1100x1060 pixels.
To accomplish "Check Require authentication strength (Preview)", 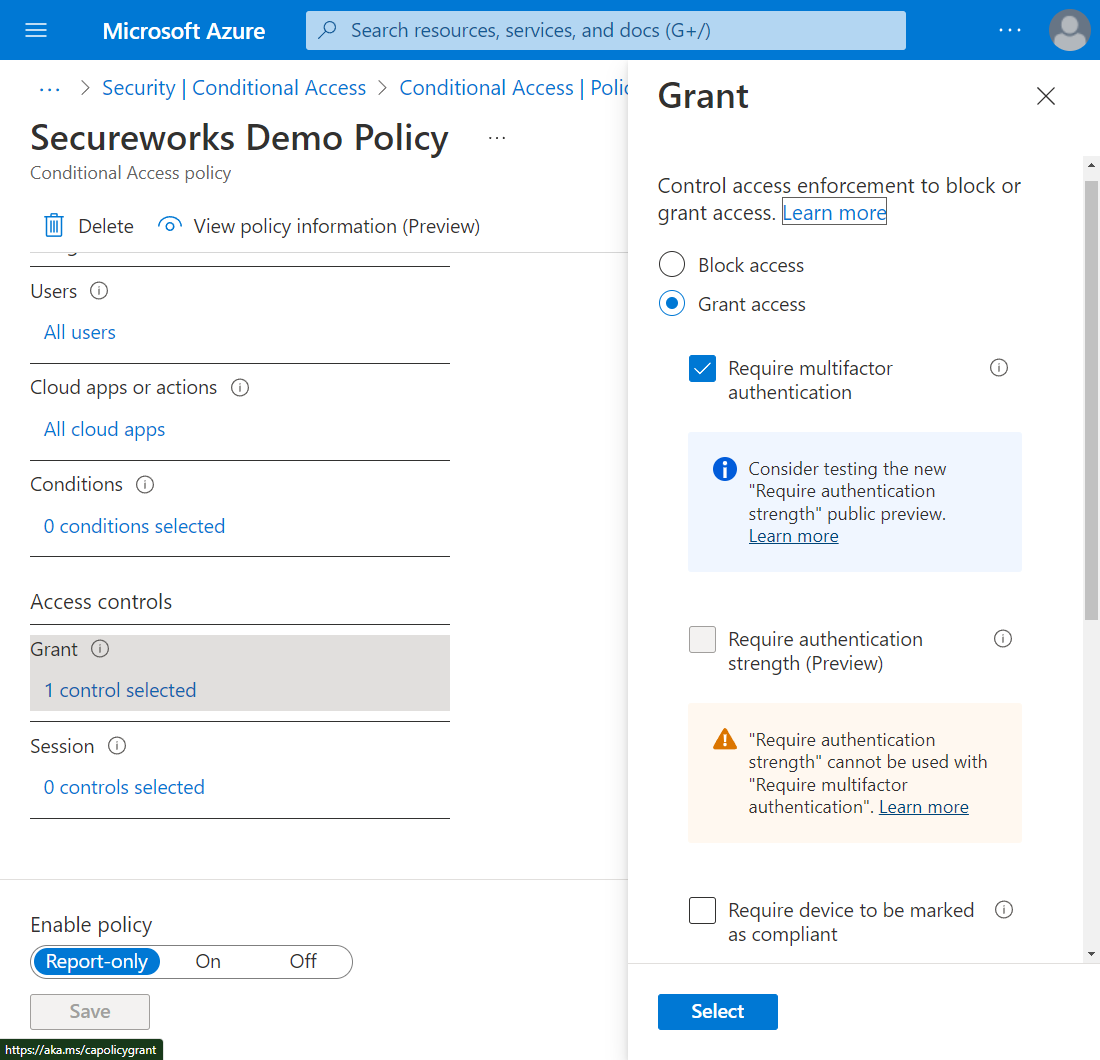I will tap(702, 640).
